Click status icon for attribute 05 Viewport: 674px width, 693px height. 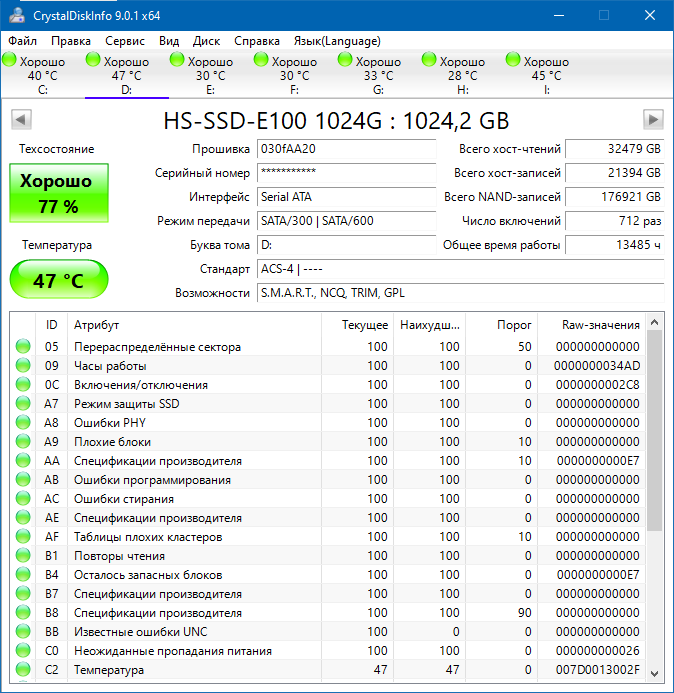[x=23, y=346]
